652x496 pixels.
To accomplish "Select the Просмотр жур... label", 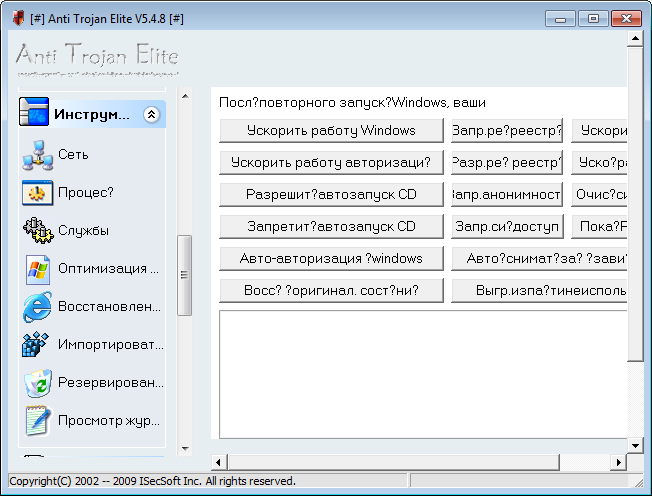I will pos(109,421).
